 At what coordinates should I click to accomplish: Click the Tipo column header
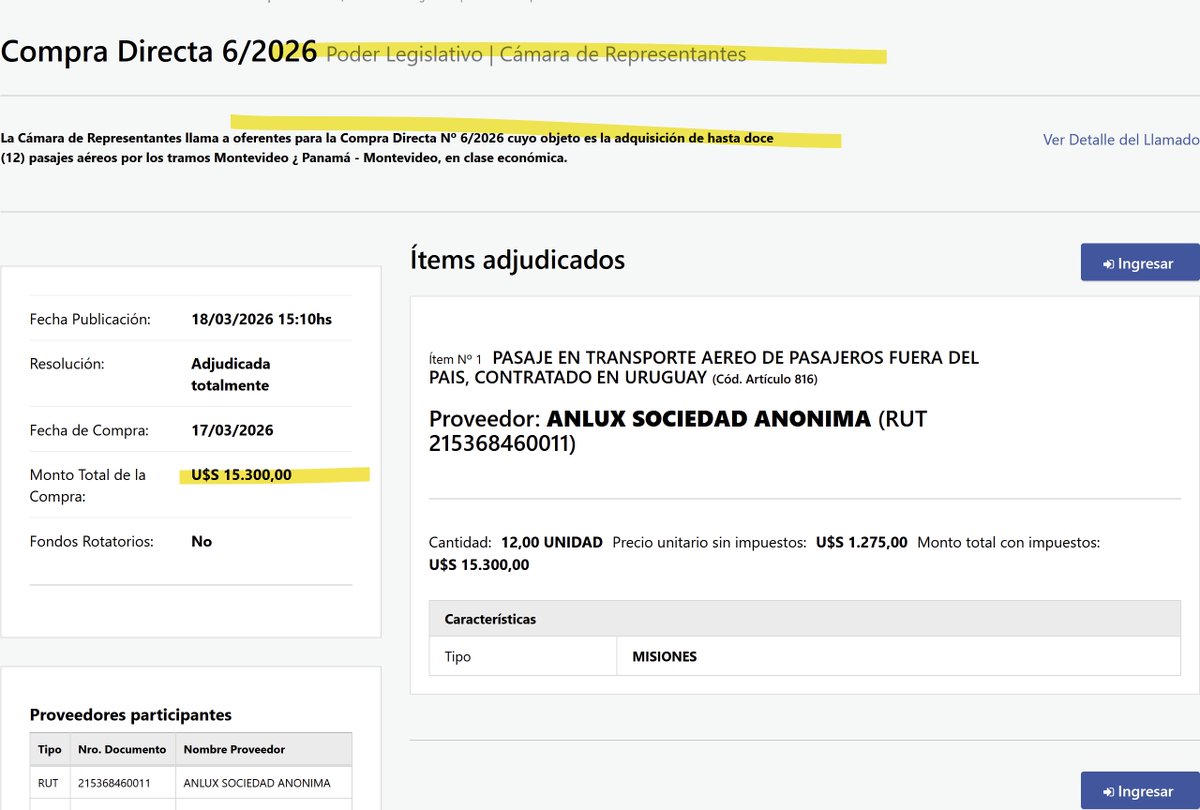[x=49, y=748]
